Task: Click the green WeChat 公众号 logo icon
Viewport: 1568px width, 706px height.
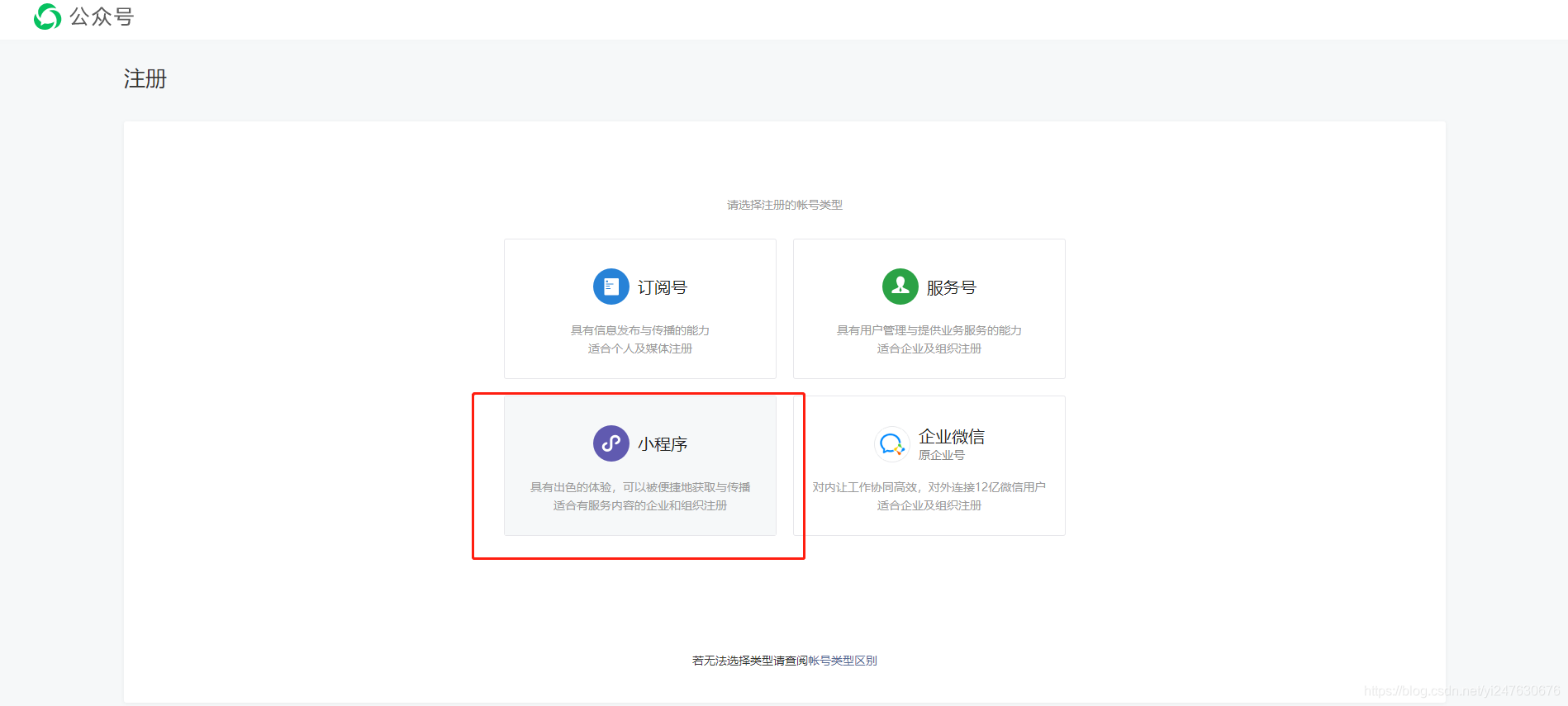Action: pyautogui.click(x=47, y=17)
